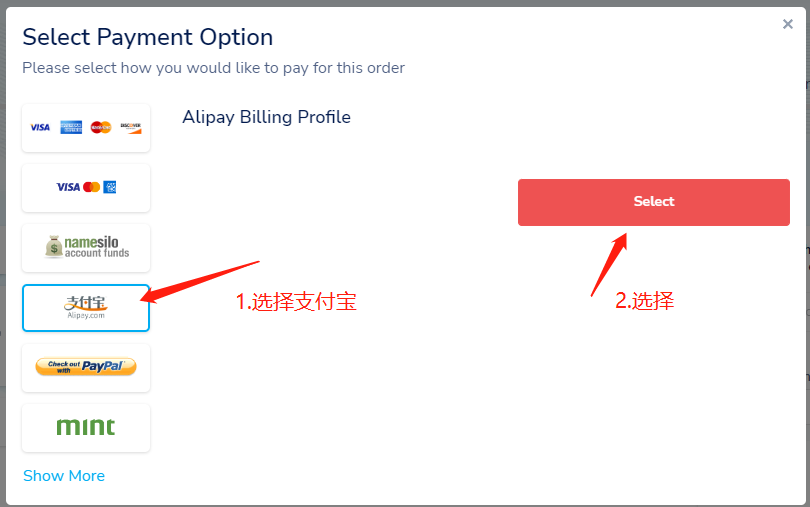Pick NameSilo account funds payment option
Viewport: 810px width, 507px height.
point(86,248)
